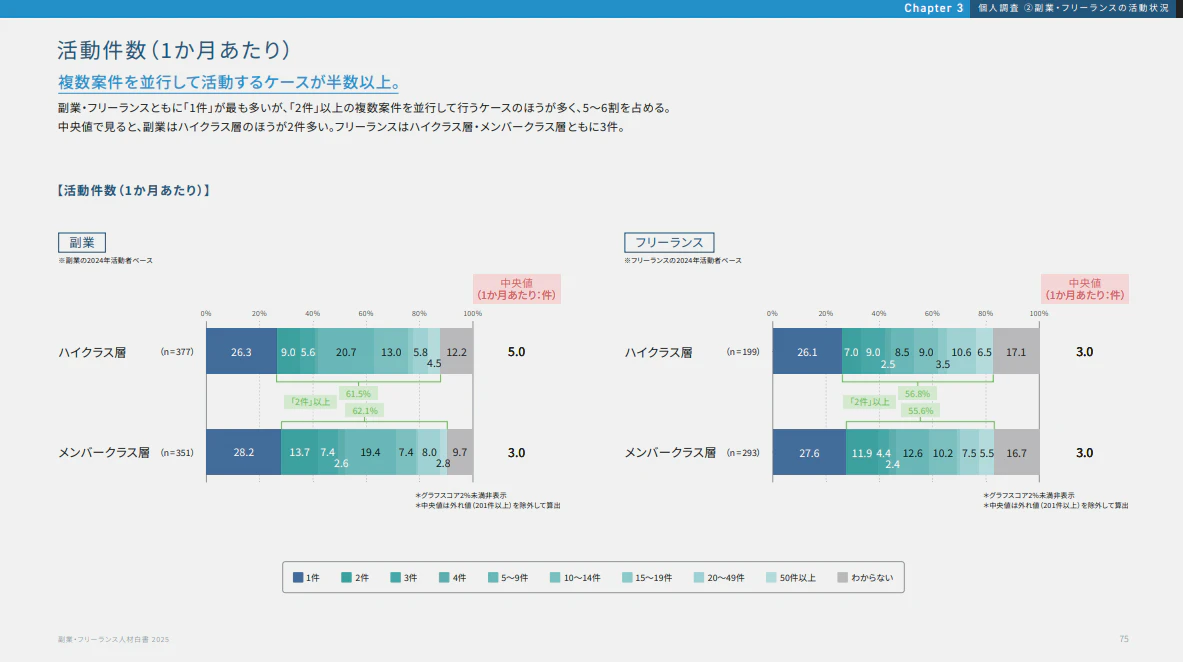Click the 50件以上 legend entry
The width and height of the screenshot is (1183, 662).
pyautogui.click(x=791, y=577)
